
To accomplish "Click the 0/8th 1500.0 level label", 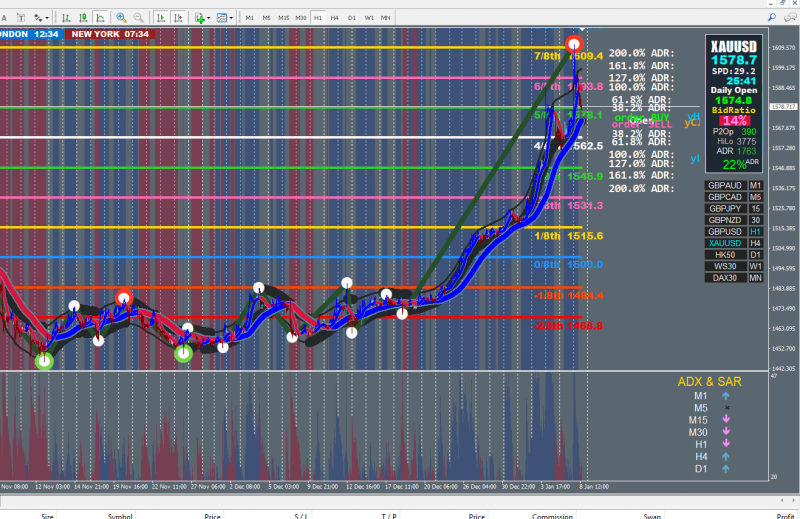I will click(x=568, y=264).
